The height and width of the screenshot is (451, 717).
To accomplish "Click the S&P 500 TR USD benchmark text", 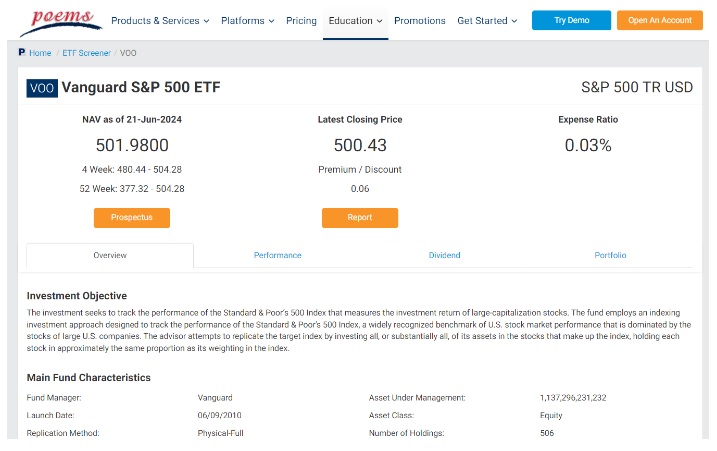I will pyautogui.click(x=637, y=87).
